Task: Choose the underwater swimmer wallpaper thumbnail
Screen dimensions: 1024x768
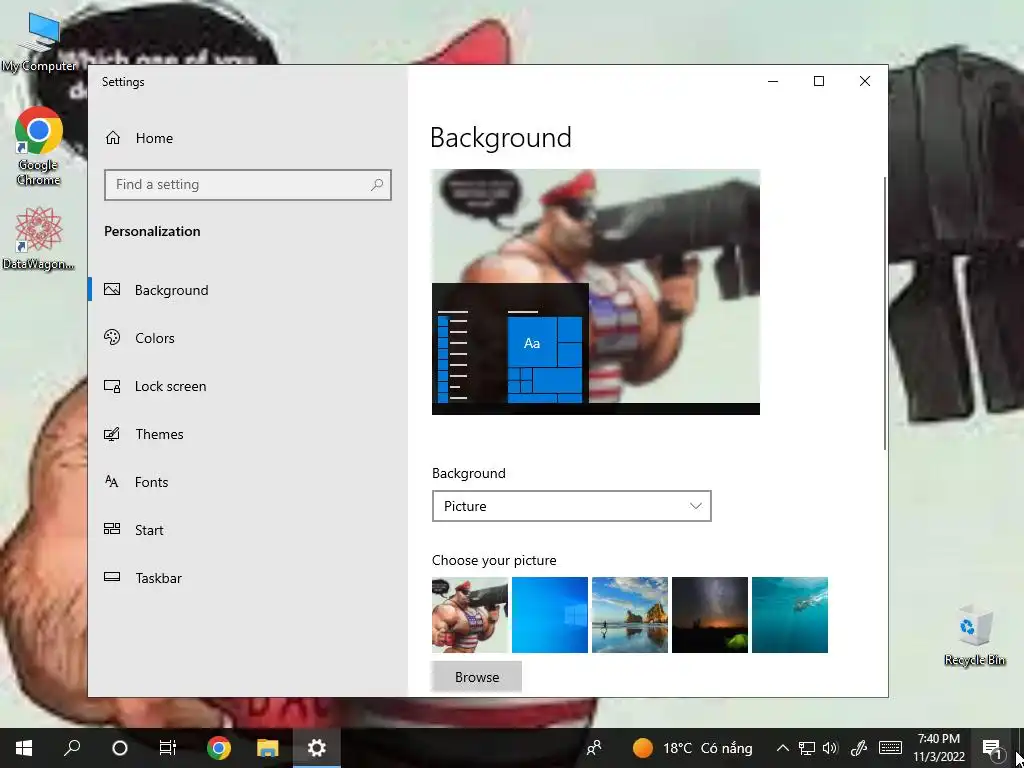Action: pyautogui.click(x=790, y=615)
